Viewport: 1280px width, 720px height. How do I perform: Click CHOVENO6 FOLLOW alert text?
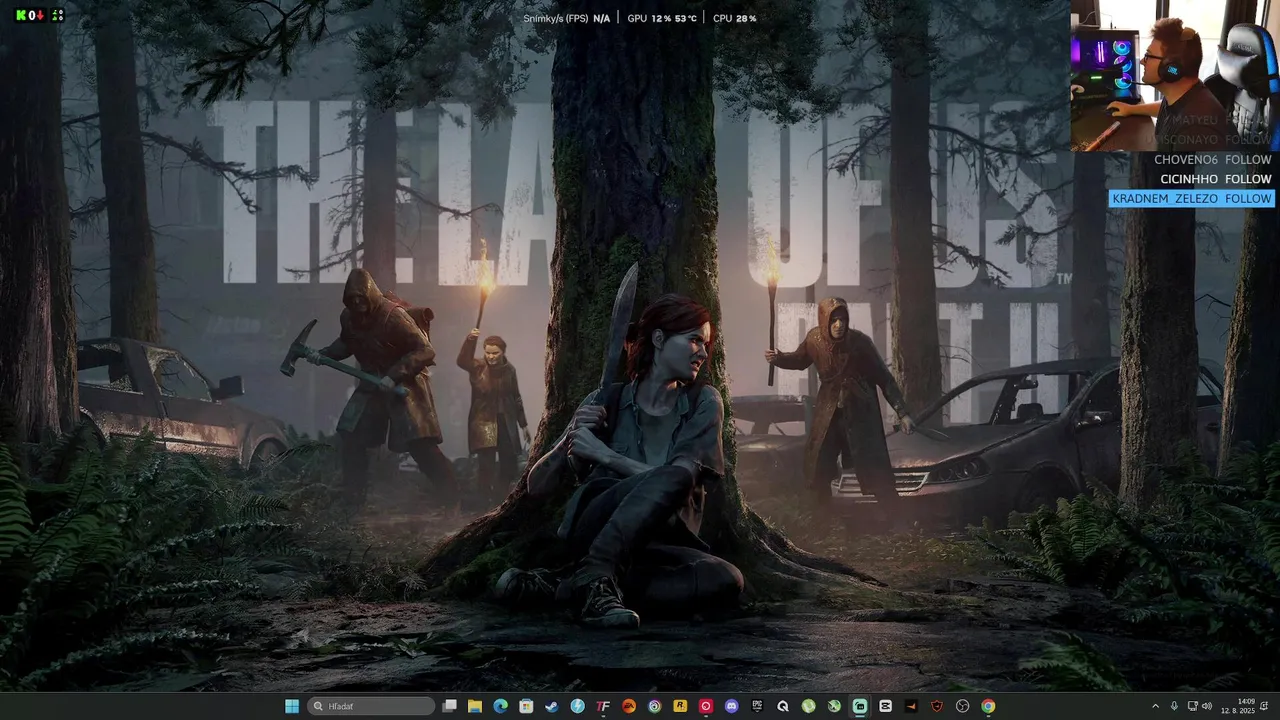click(x=1212, y=159)
